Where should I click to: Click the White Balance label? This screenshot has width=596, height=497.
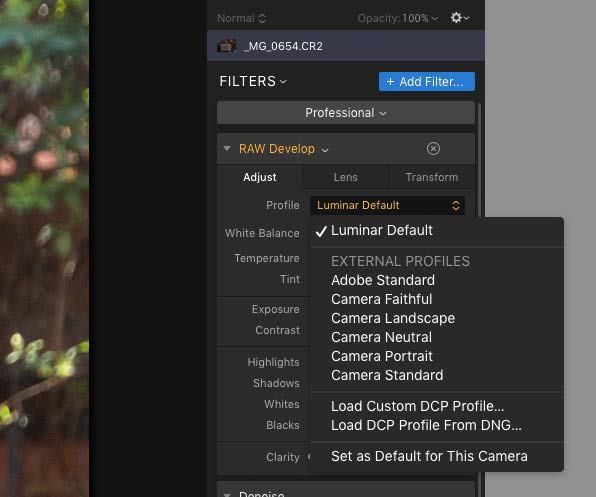pos(262,233)
